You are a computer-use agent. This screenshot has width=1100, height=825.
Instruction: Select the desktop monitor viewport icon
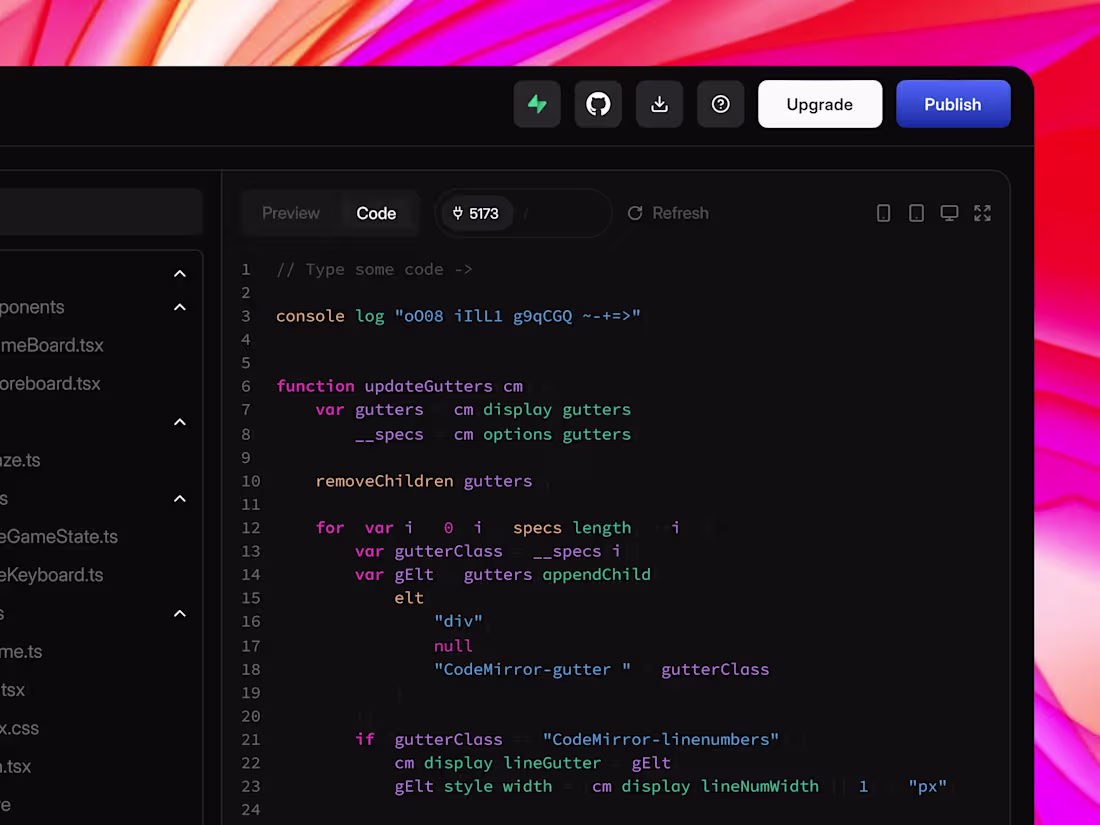pos(949,213)
